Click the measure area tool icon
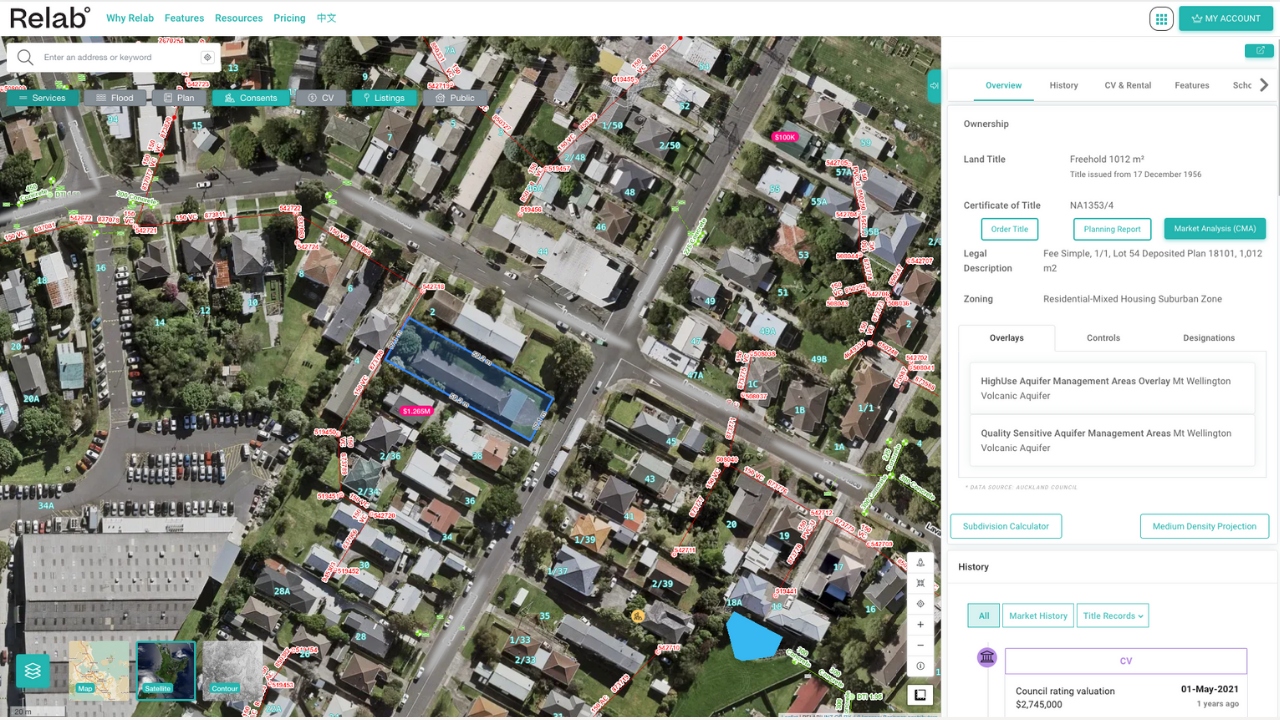This screenshot has height=720, width=1280. click(920, 583)
